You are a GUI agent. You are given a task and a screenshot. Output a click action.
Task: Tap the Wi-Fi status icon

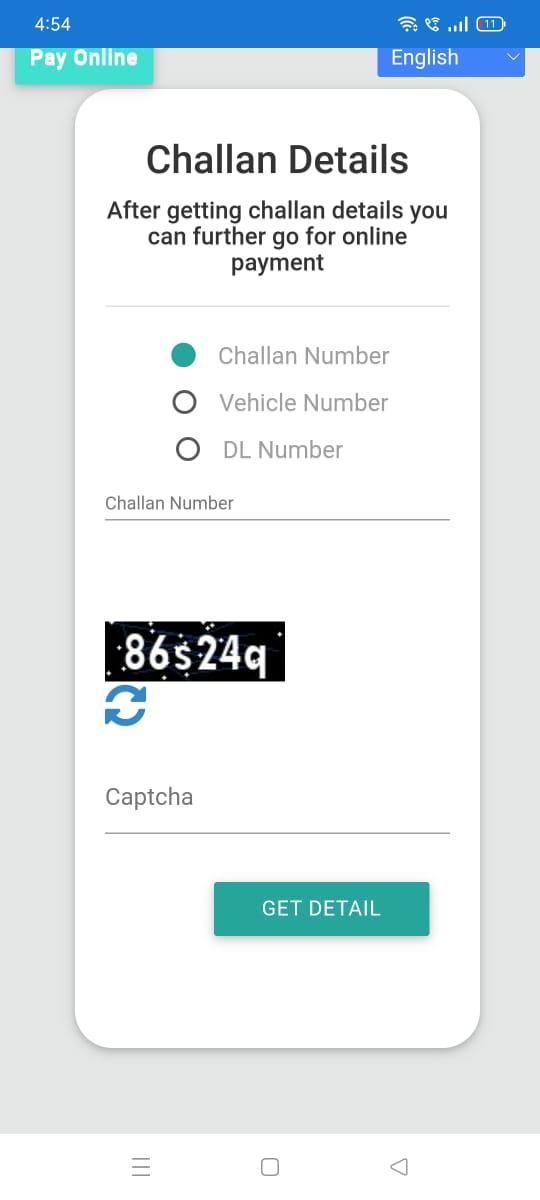(407, 23)
